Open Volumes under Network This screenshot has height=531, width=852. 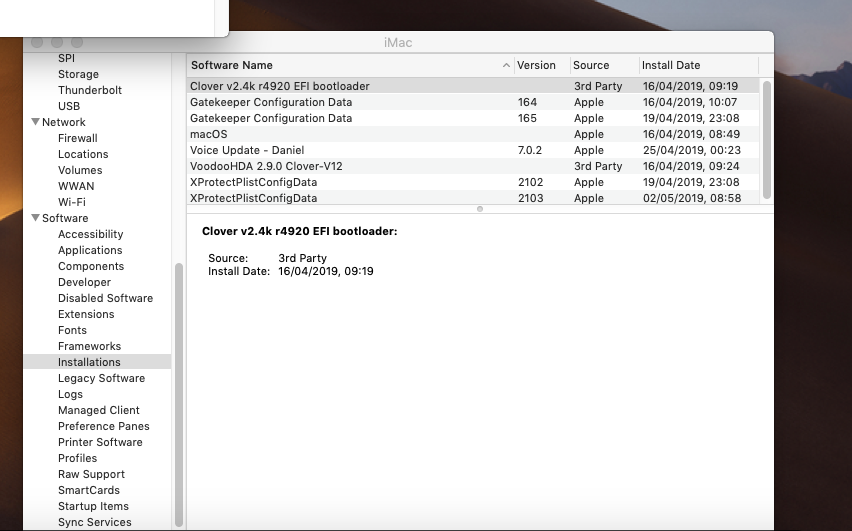pyautogui.click(x=80, y=170)
